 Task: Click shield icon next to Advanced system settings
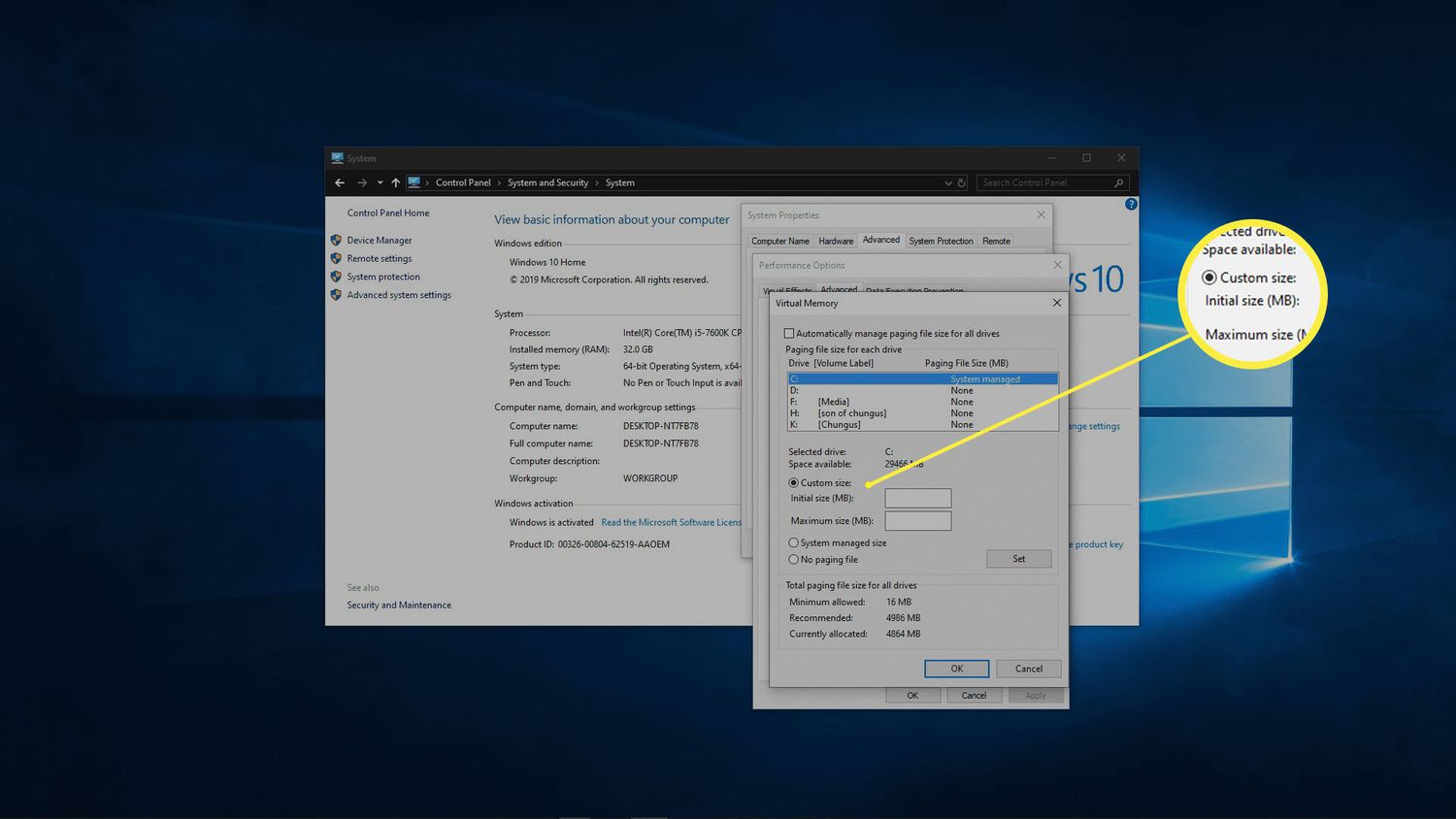[x=336, y=295]
